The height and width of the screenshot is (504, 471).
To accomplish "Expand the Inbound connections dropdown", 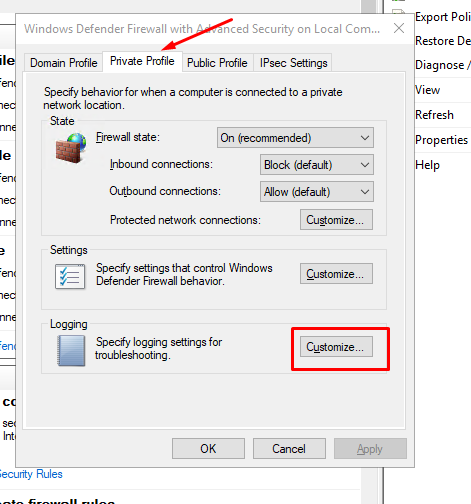I will click(x=317, y=165).
